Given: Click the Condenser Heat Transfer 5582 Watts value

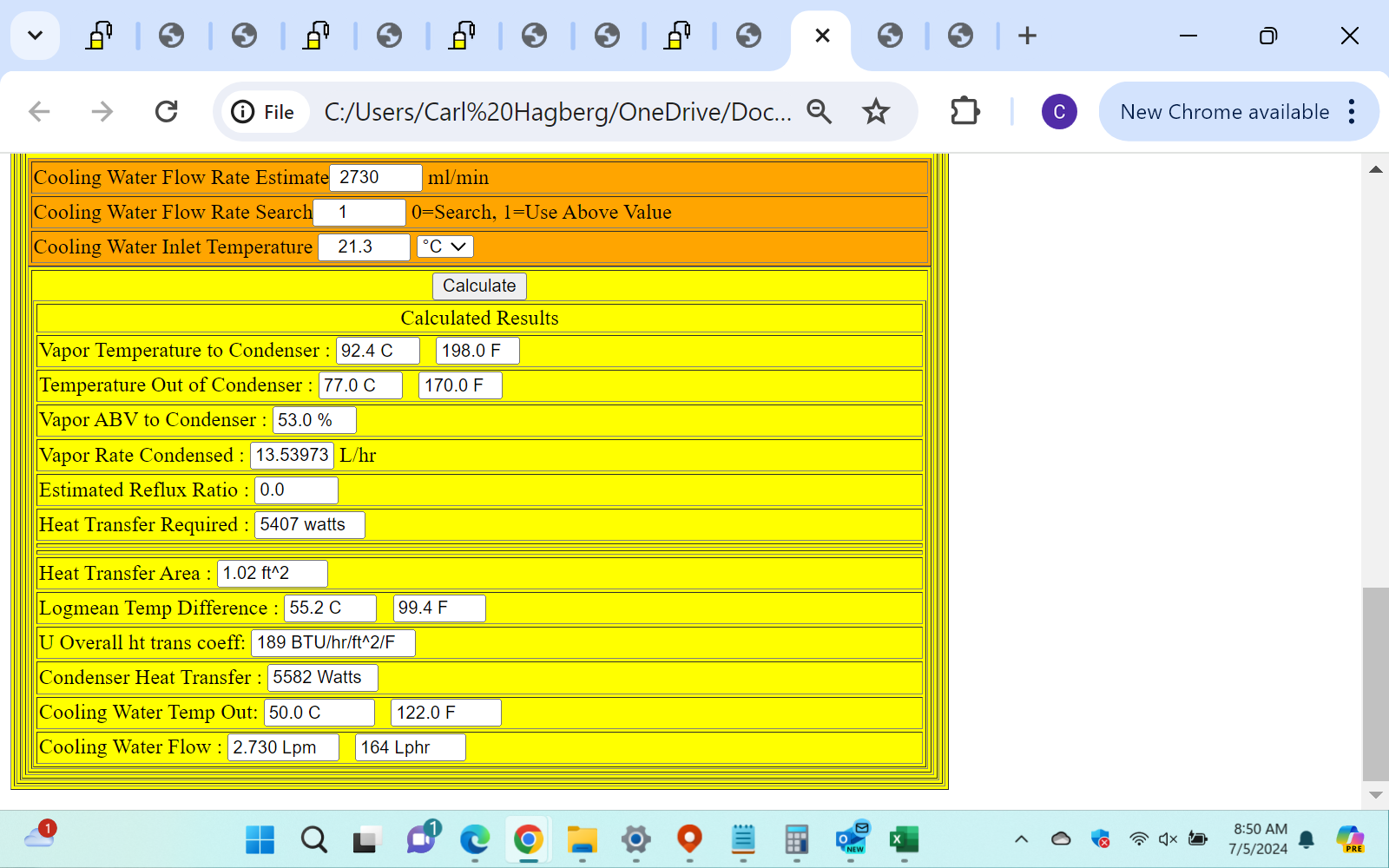Looking at the screenshot, I should click(x=323, y=677).
